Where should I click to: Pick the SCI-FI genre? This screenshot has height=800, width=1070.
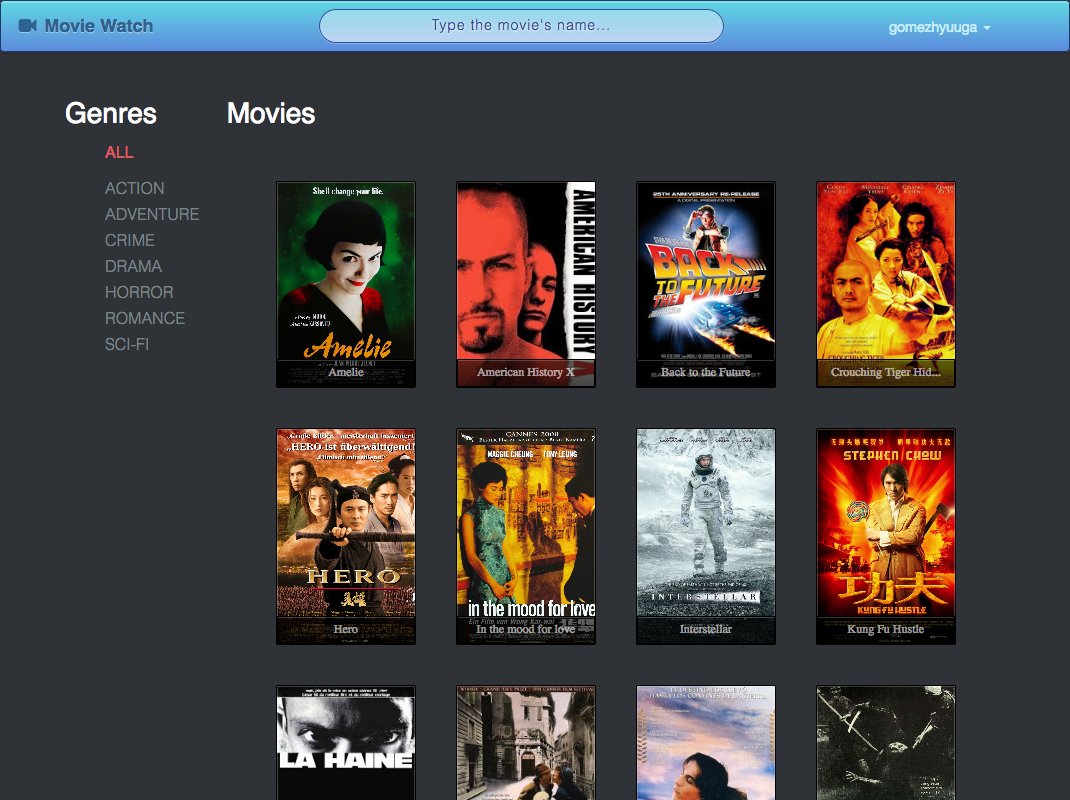point(127,344)
